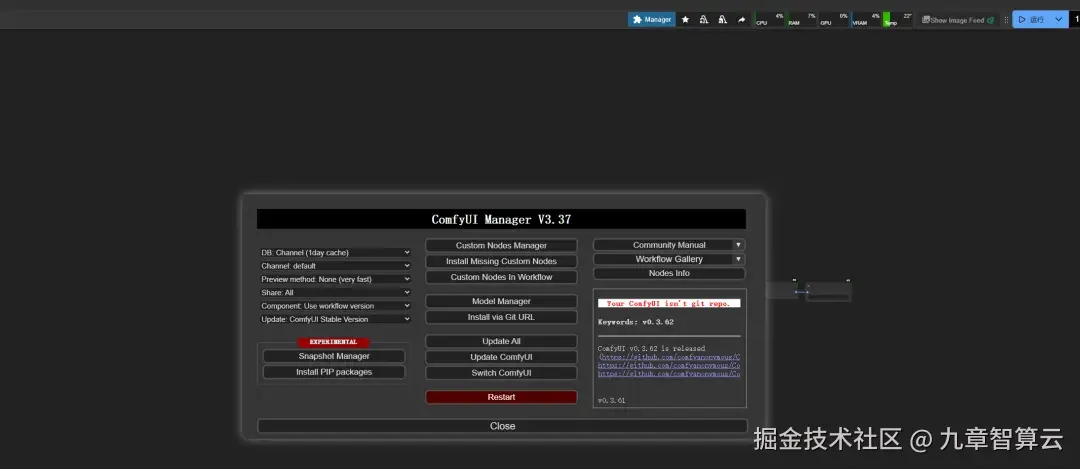Screen dimensions: 1080x469
Task: Run the workflow with blue 运行 button
Action: [x=1030, y=20]
